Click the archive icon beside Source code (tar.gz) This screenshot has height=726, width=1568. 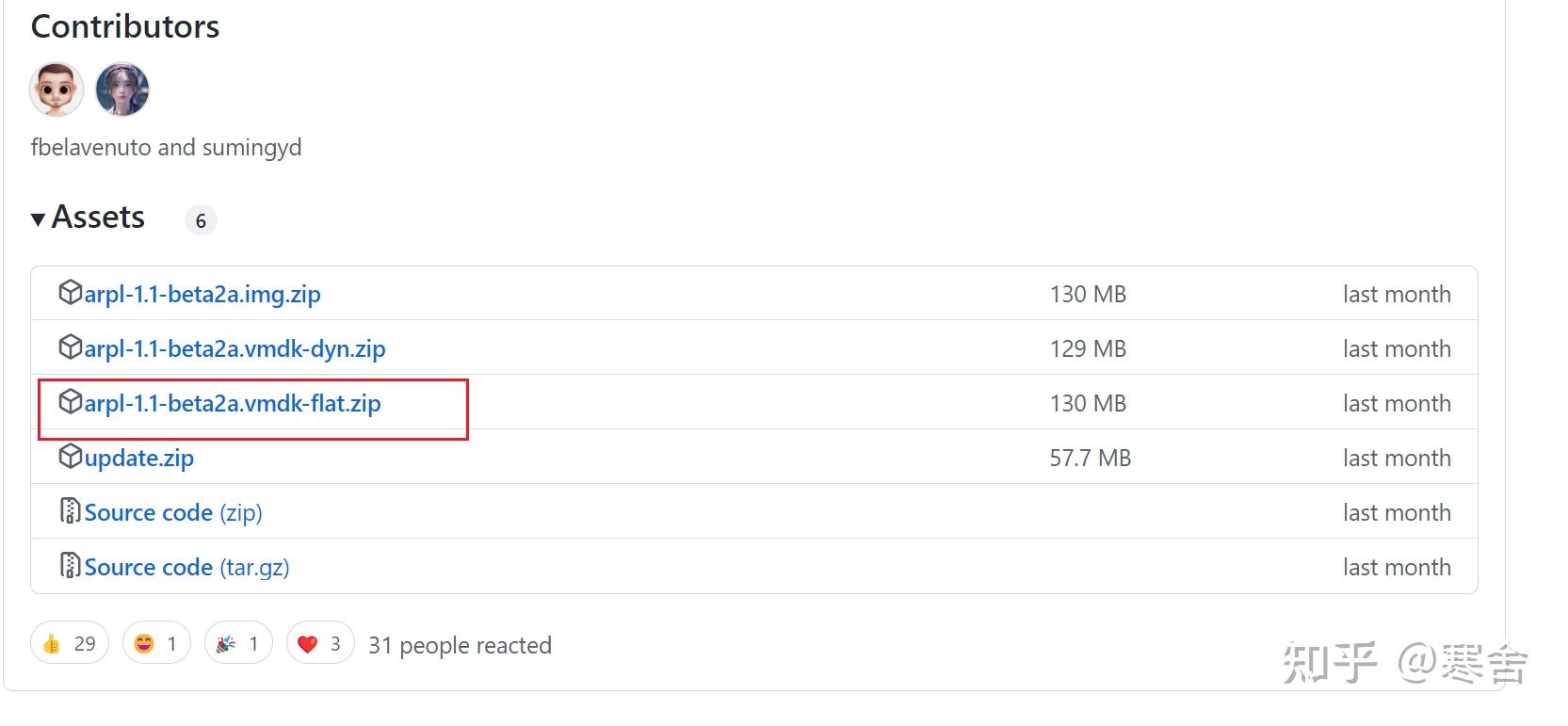[70, 566]
